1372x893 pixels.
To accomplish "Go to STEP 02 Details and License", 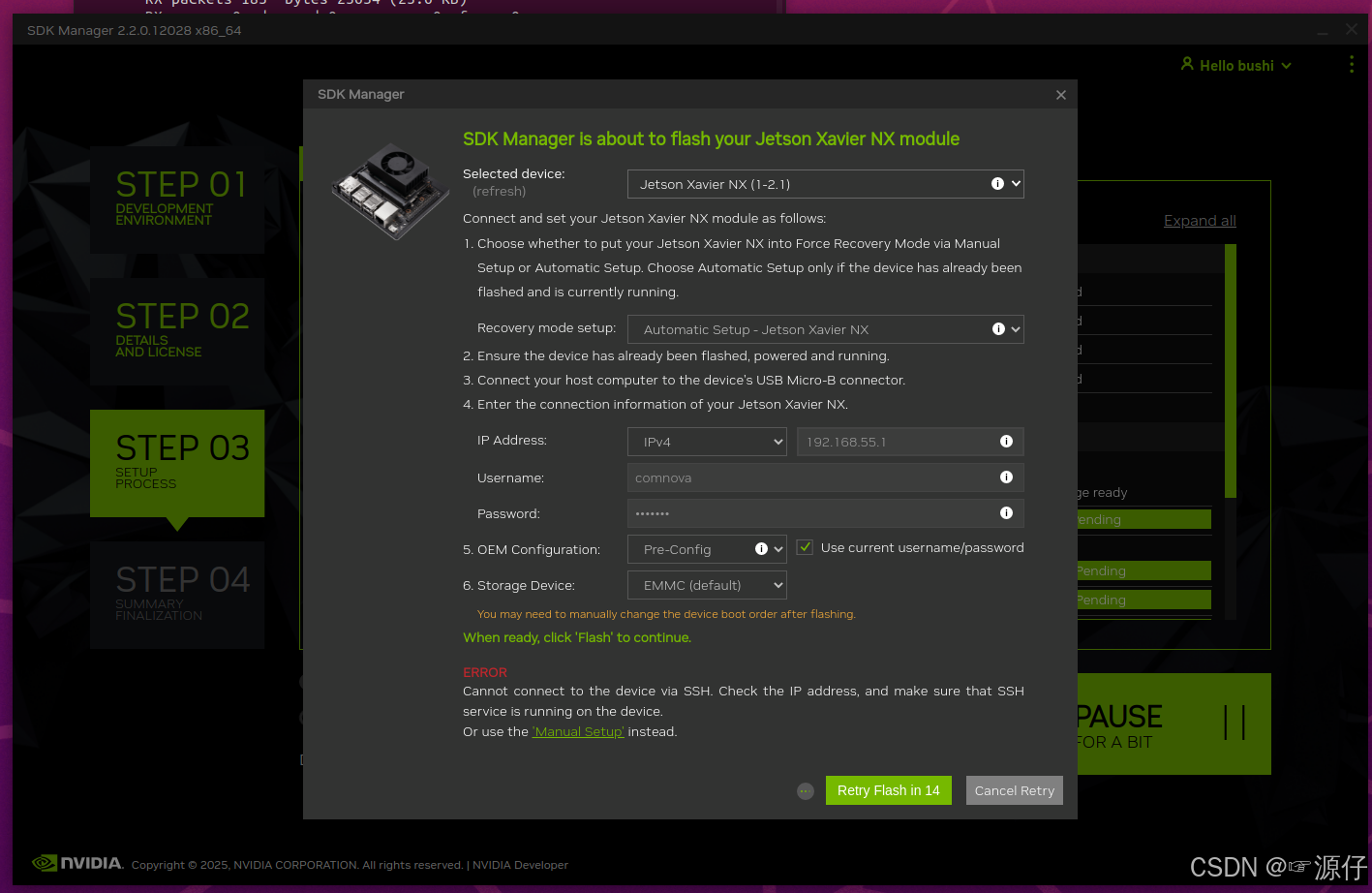I will pyautogui.click(x=177, y=331).
